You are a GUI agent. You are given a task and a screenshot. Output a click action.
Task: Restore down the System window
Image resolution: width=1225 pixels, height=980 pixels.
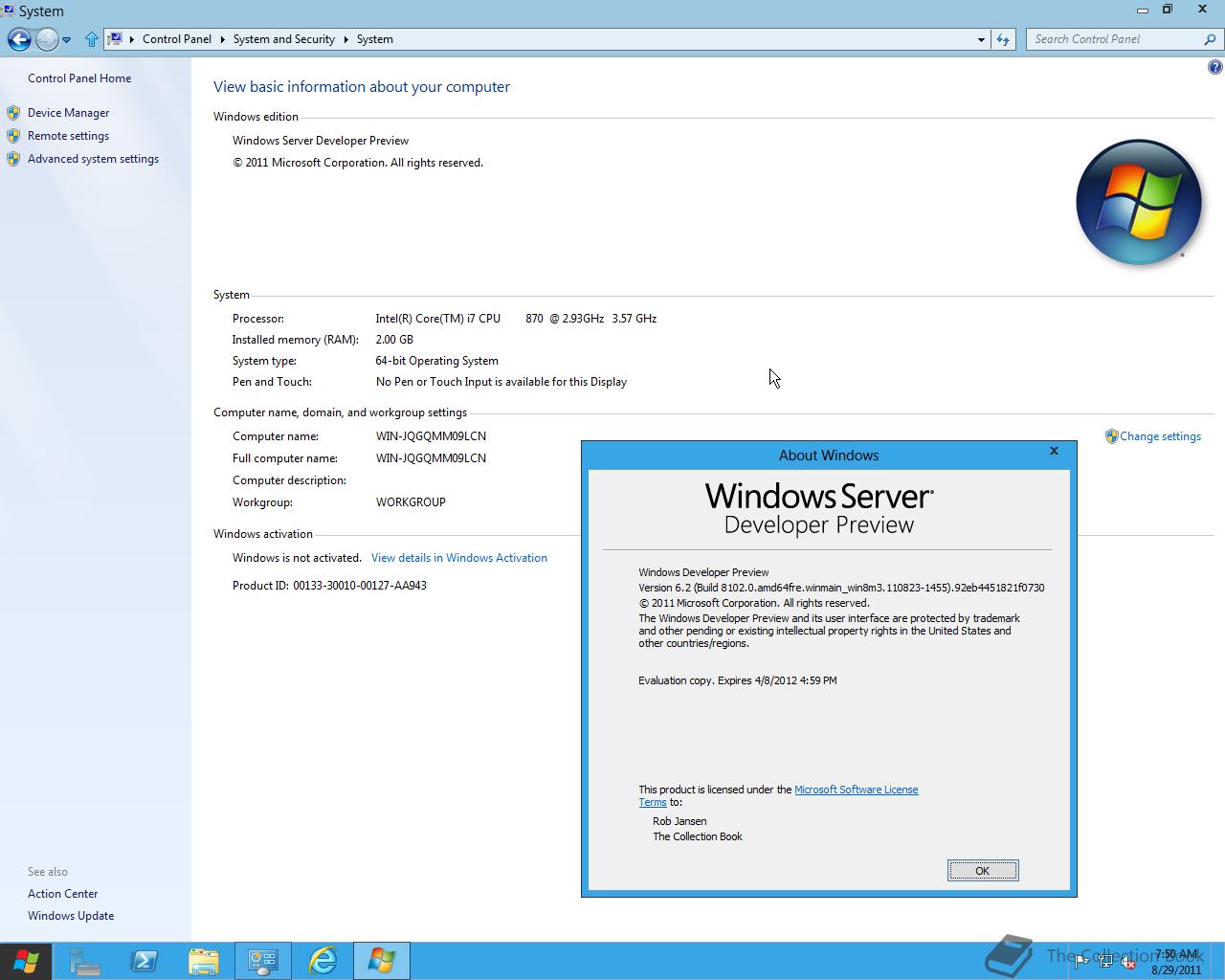click(1168, 10)
